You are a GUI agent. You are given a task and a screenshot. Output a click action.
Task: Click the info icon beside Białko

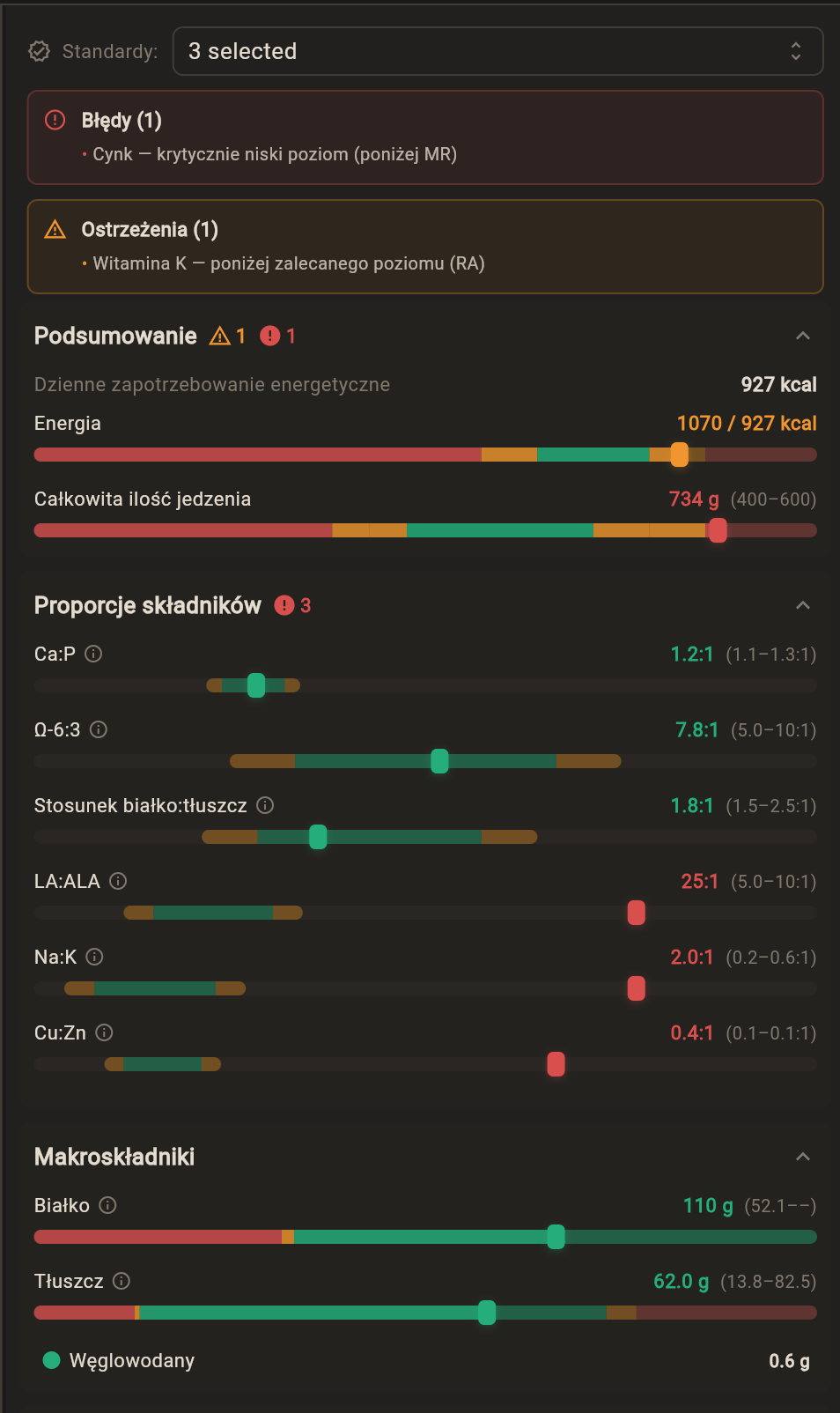(106, 1205)
